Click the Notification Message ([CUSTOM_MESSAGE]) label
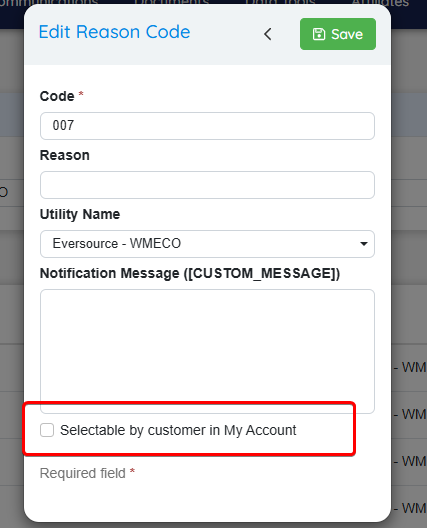 tap(190, 273)
